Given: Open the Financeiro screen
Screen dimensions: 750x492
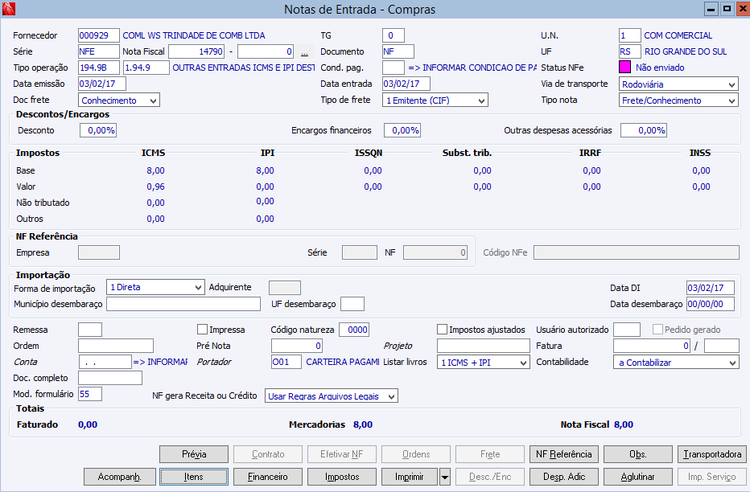Looking at the screenshot, I should pyautogui.click(x=268, y=477).
